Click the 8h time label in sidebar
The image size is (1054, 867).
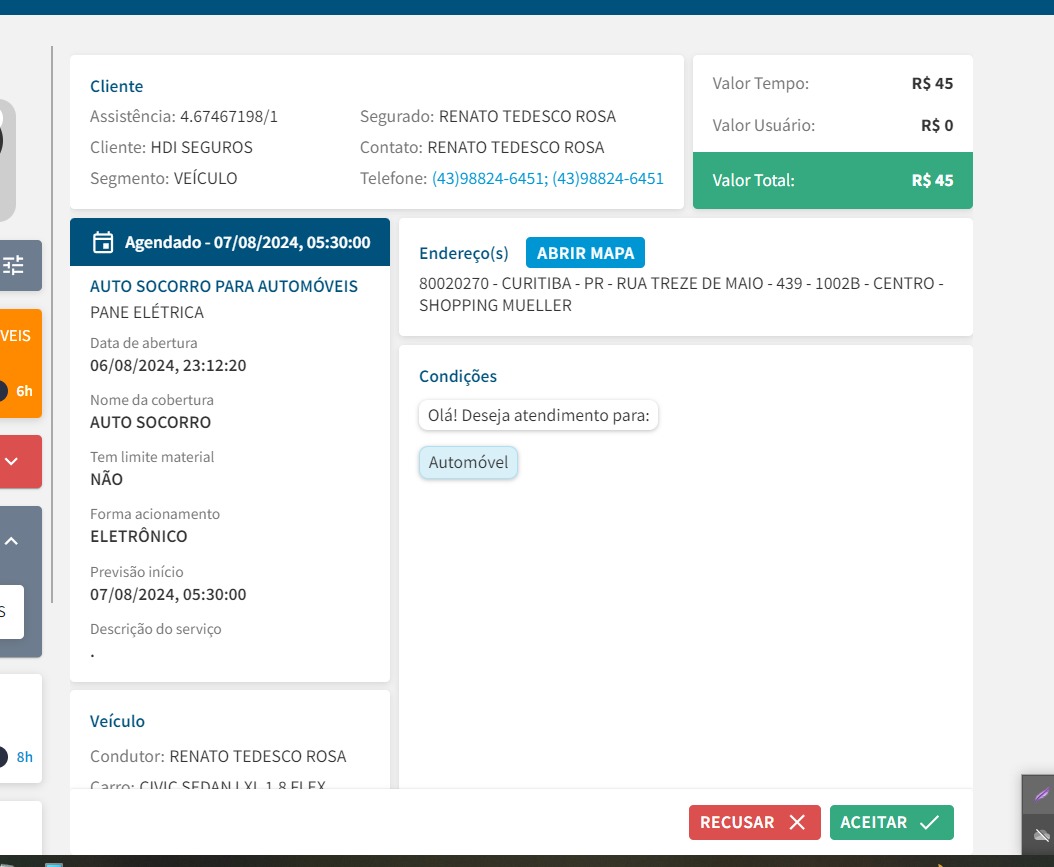pos(24,757)
